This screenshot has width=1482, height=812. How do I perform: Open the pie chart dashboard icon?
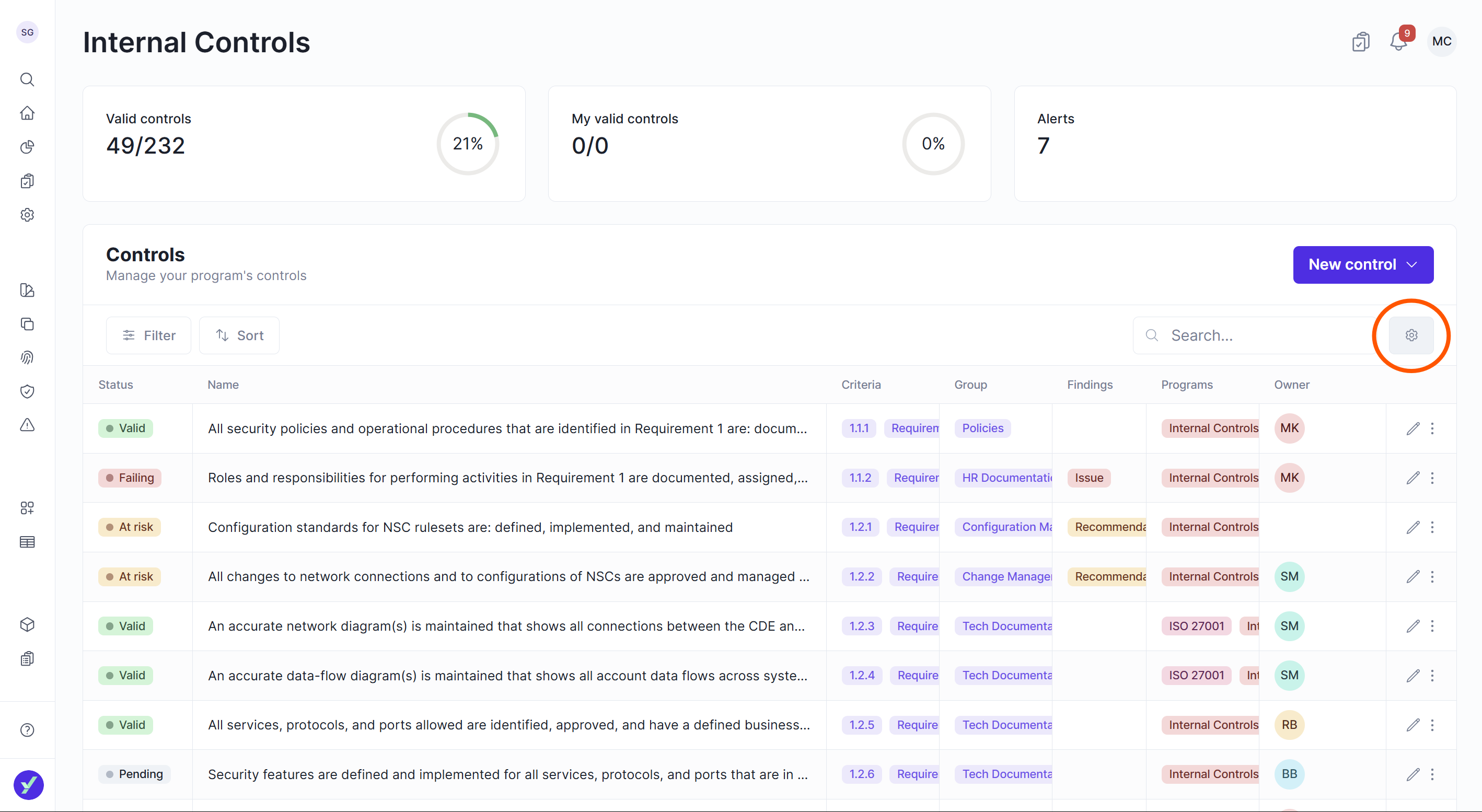(27, 147)
